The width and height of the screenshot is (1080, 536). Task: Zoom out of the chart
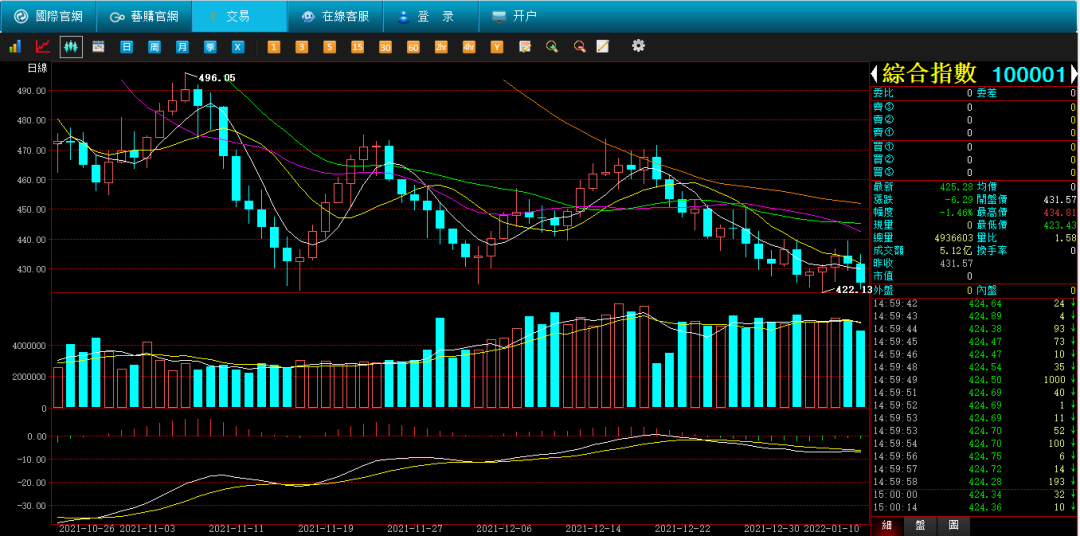coord(579,47)
